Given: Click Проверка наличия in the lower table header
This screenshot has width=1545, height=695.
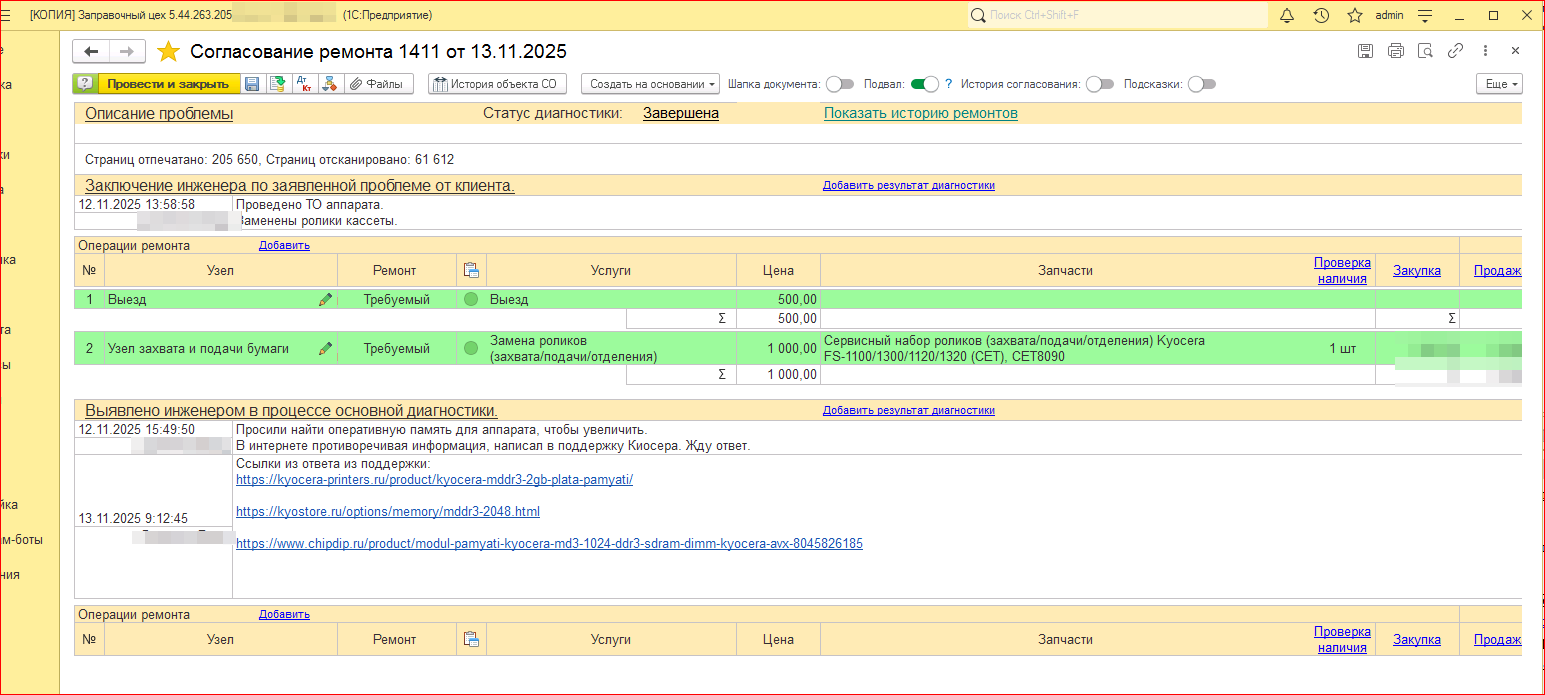Looking at the screenshot, I should 1342,639.
